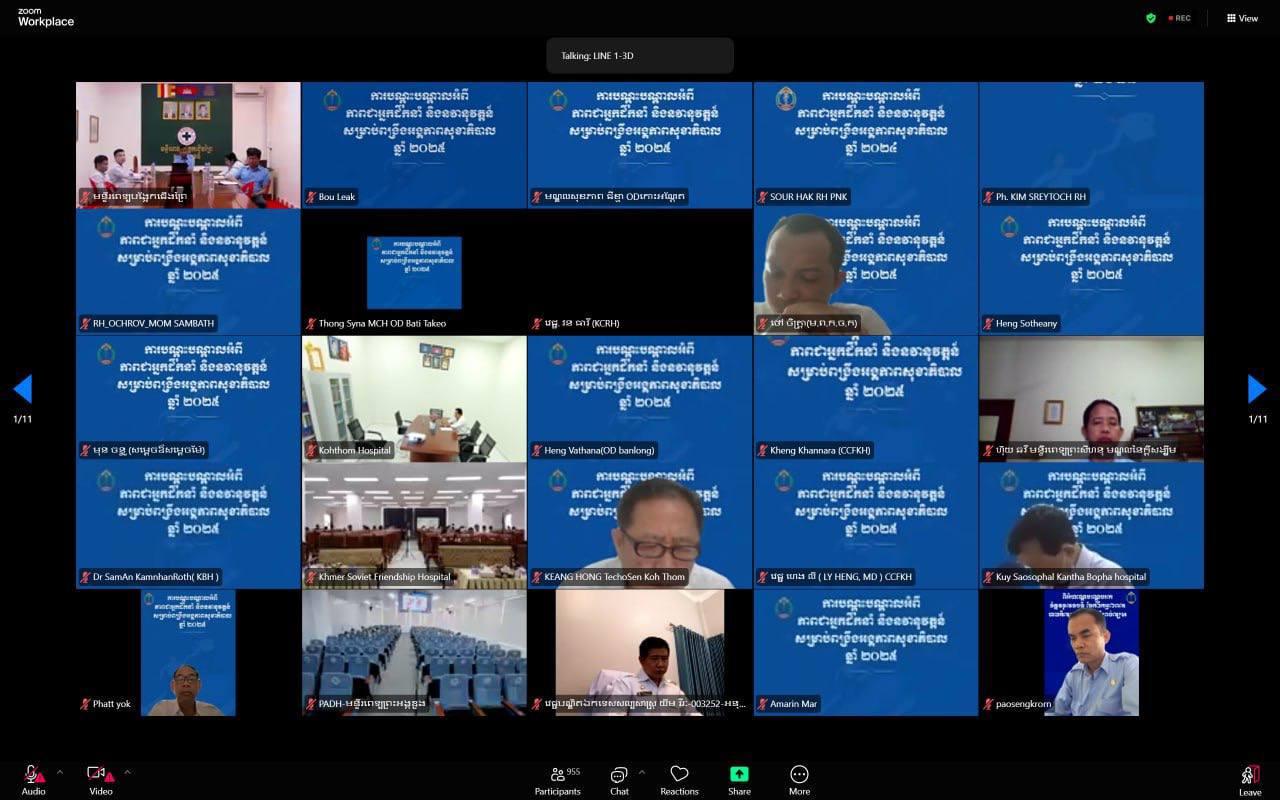The height and width of the screenshot is (800, 1280).
Task: Click the green Share screen button
Action: (x=739, y=780)
